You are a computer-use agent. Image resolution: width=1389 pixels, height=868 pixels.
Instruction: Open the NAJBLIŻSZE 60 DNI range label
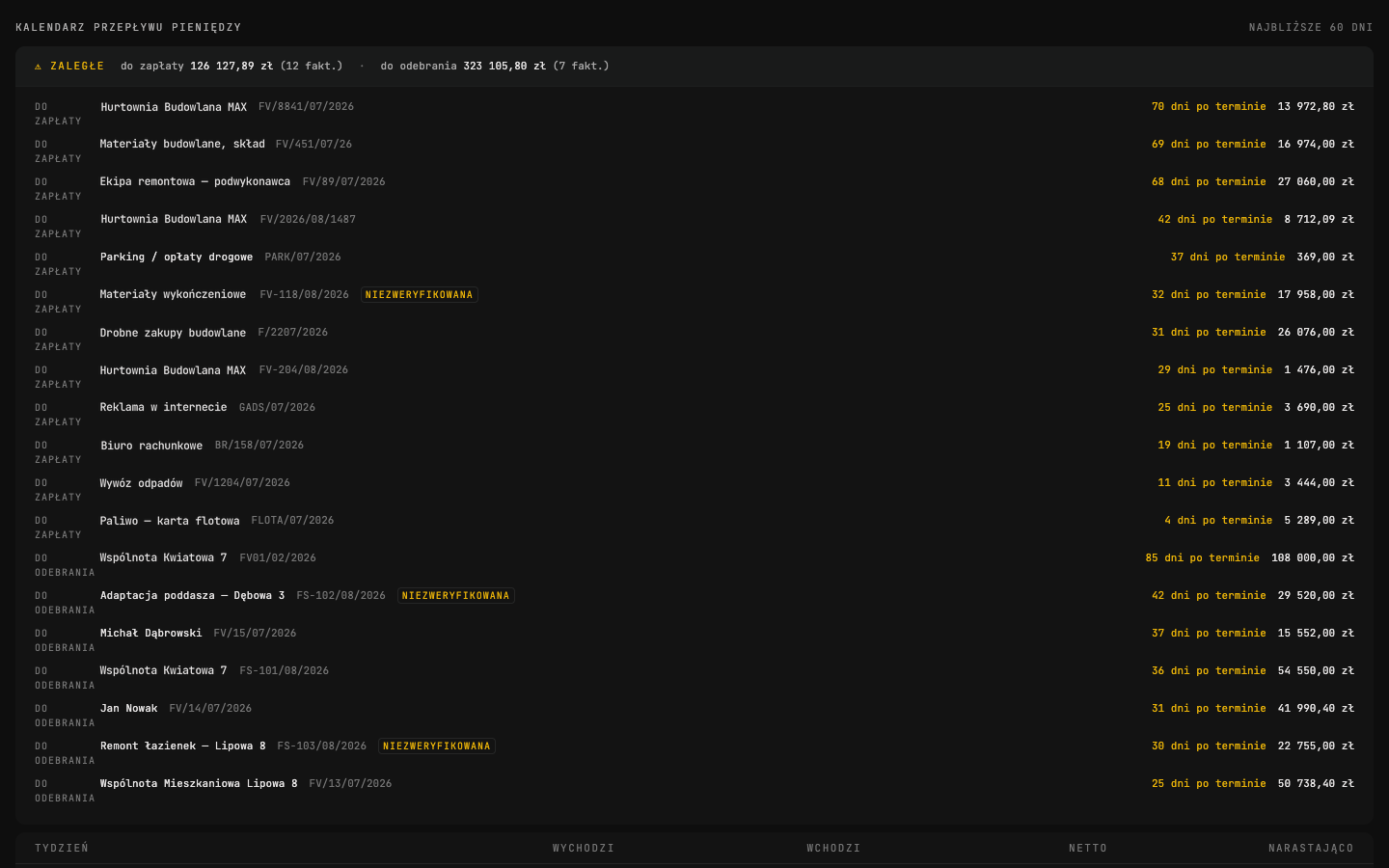pyautogui.click(x=1311, y=27)
